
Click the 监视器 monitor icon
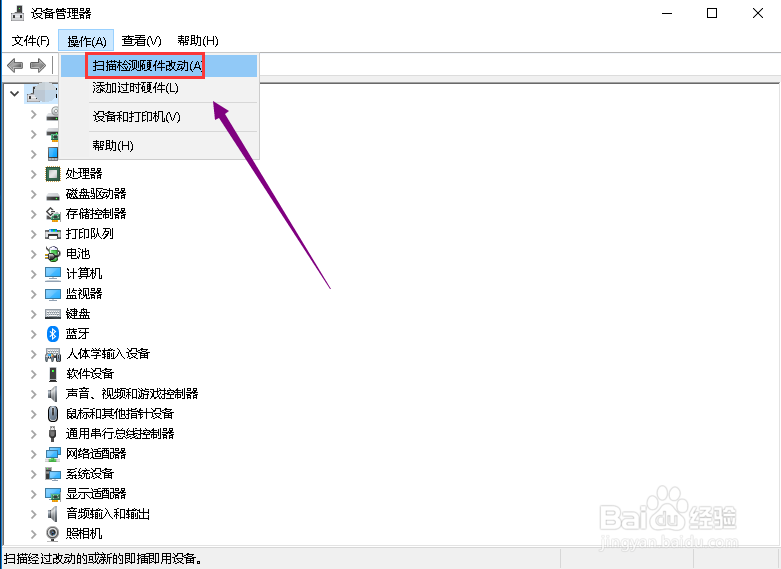coord(53,294)
